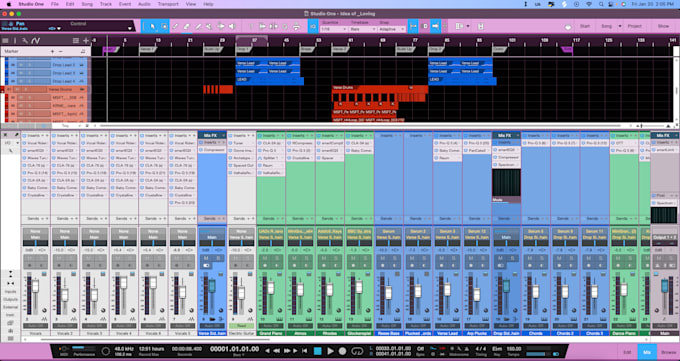Toggle the Loop transport button
This screenshot has width=680, height=361.
pyautogui.click(x=357, y=351)
